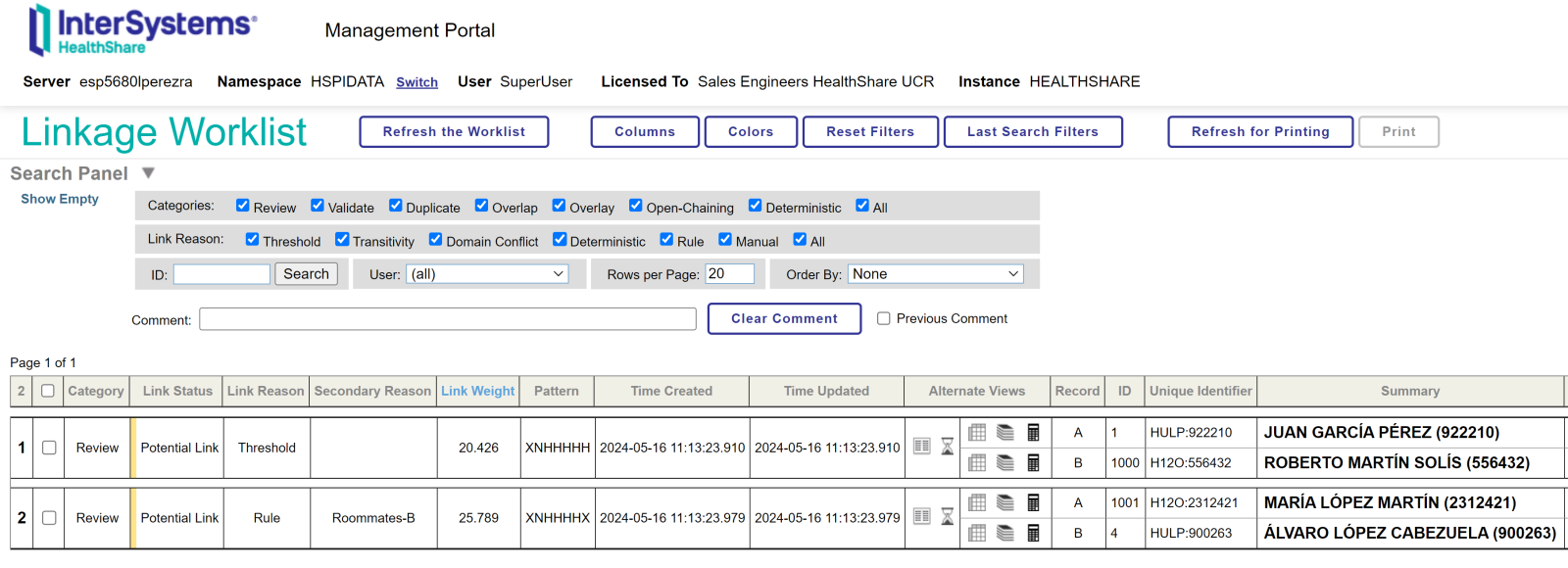This screenshot has width=1568, height=568.
Task: Expand the Order By dropdown
Action: (935, 274)
